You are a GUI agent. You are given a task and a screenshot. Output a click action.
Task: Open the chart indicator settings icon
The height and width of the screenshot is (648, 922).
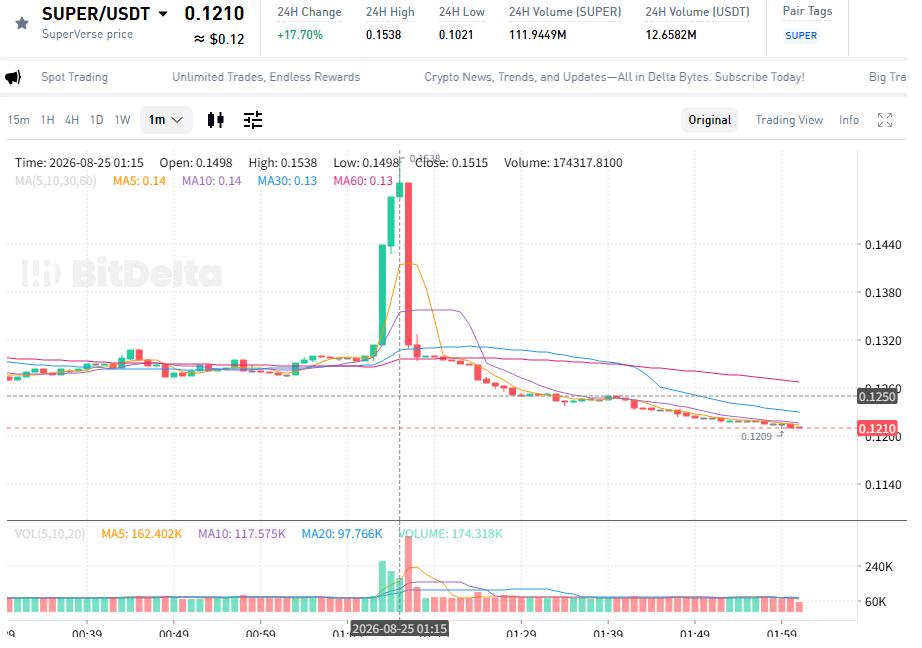tap(253, 120)
